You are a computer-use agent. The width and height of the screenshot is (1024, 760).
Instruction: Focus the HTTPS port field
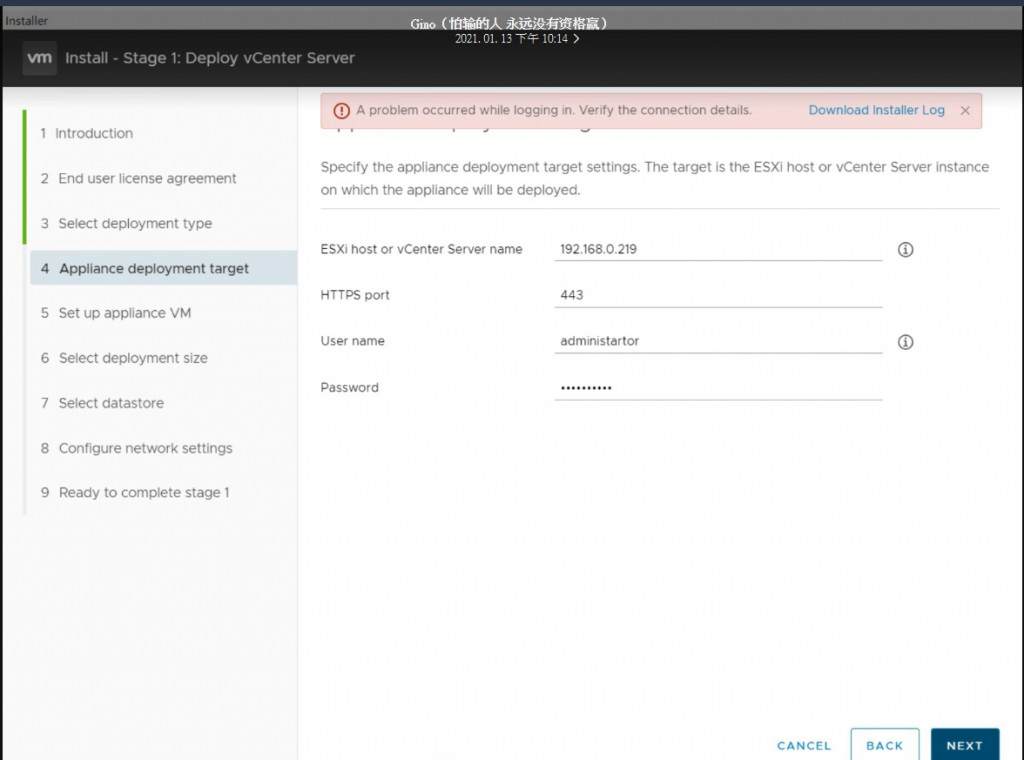point(718,295)
